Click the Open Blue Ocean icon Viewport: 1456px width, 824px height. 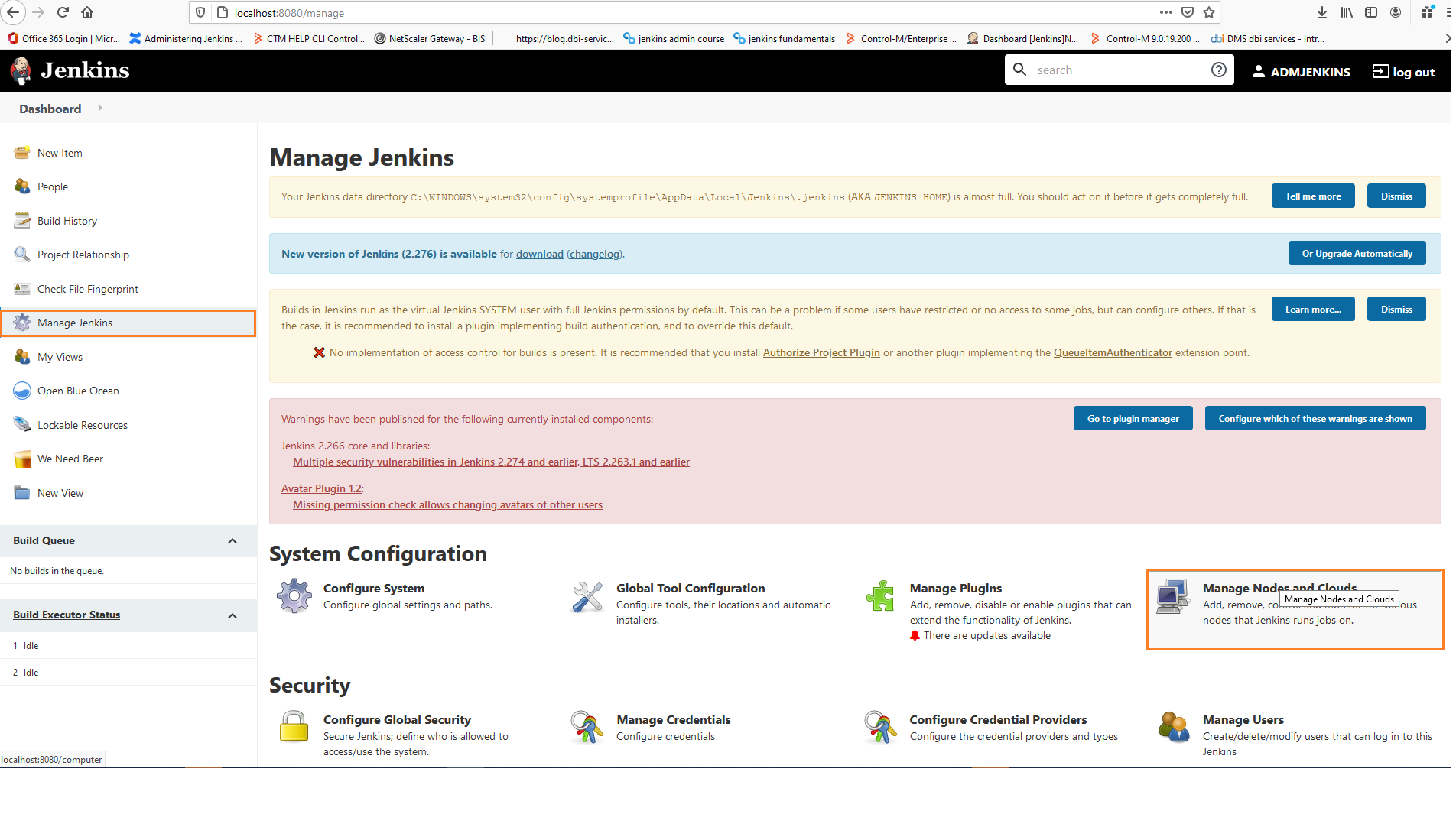click(x=22, y=391)
